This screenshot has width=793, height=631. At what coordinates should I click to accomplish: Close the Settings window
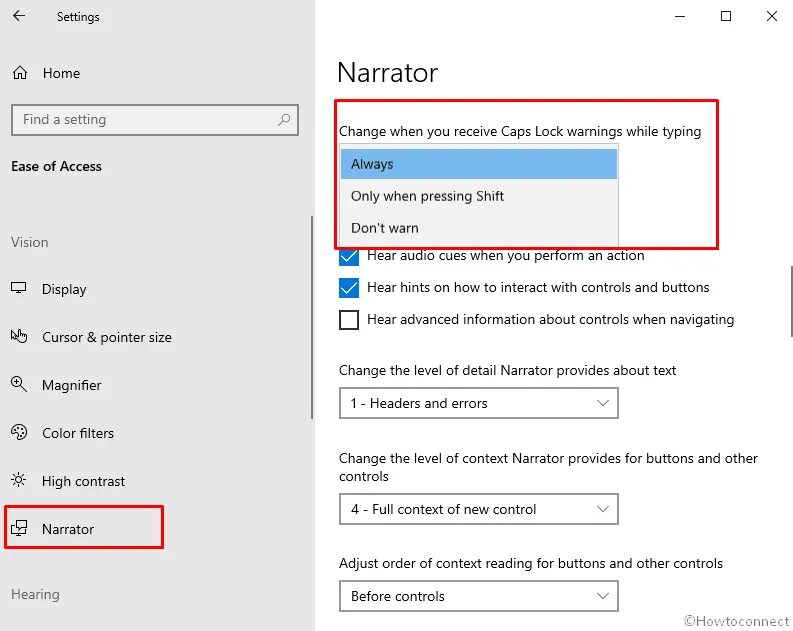tap(772, 16)
